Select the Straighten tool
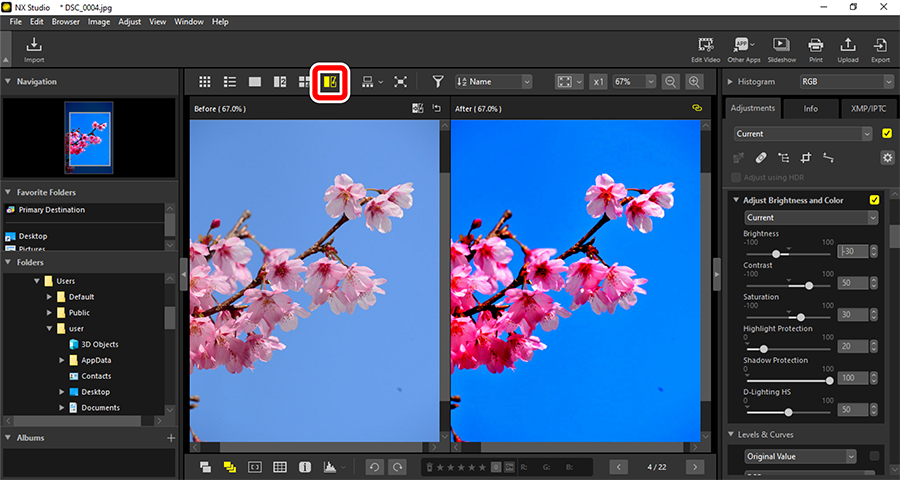The width and height of the screenshot is (900, 480). (x=828, y=157)
